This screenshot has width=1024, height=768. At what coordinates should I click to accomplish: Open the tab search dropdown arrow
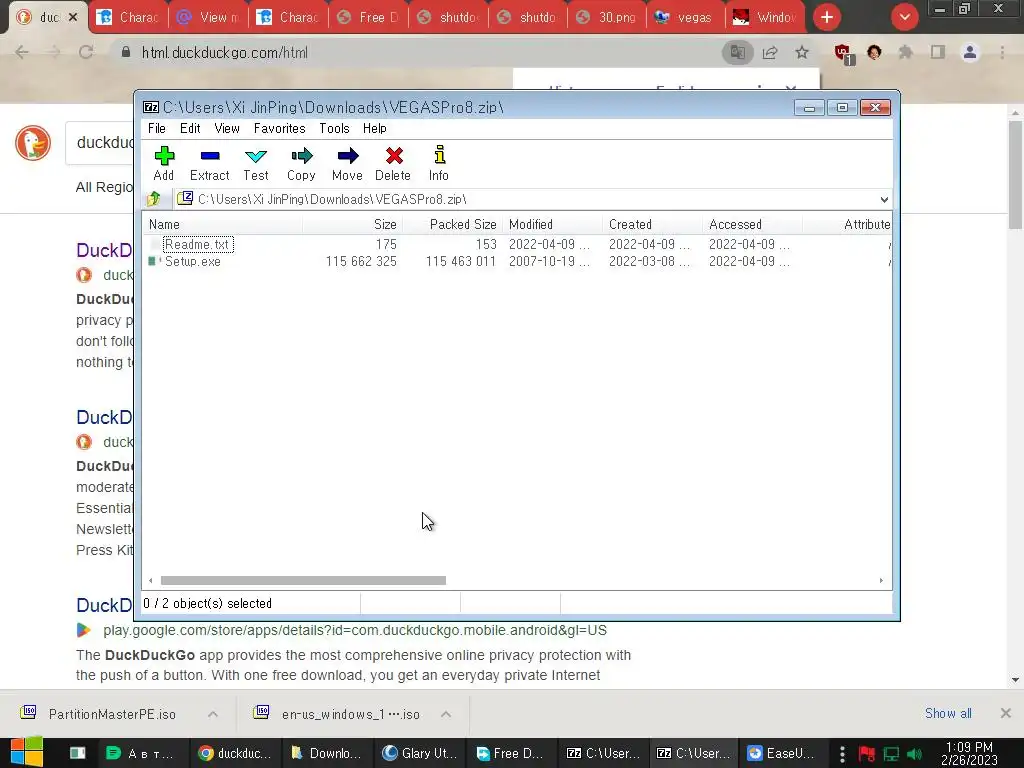click(x=904, y=17)
